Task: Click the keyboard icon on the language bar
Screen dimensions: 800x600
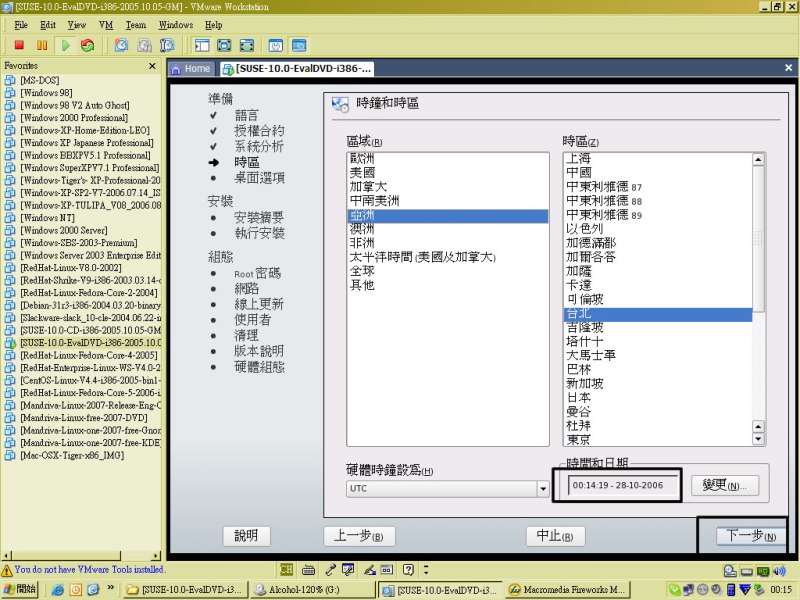Action: (x=308, y=569)
